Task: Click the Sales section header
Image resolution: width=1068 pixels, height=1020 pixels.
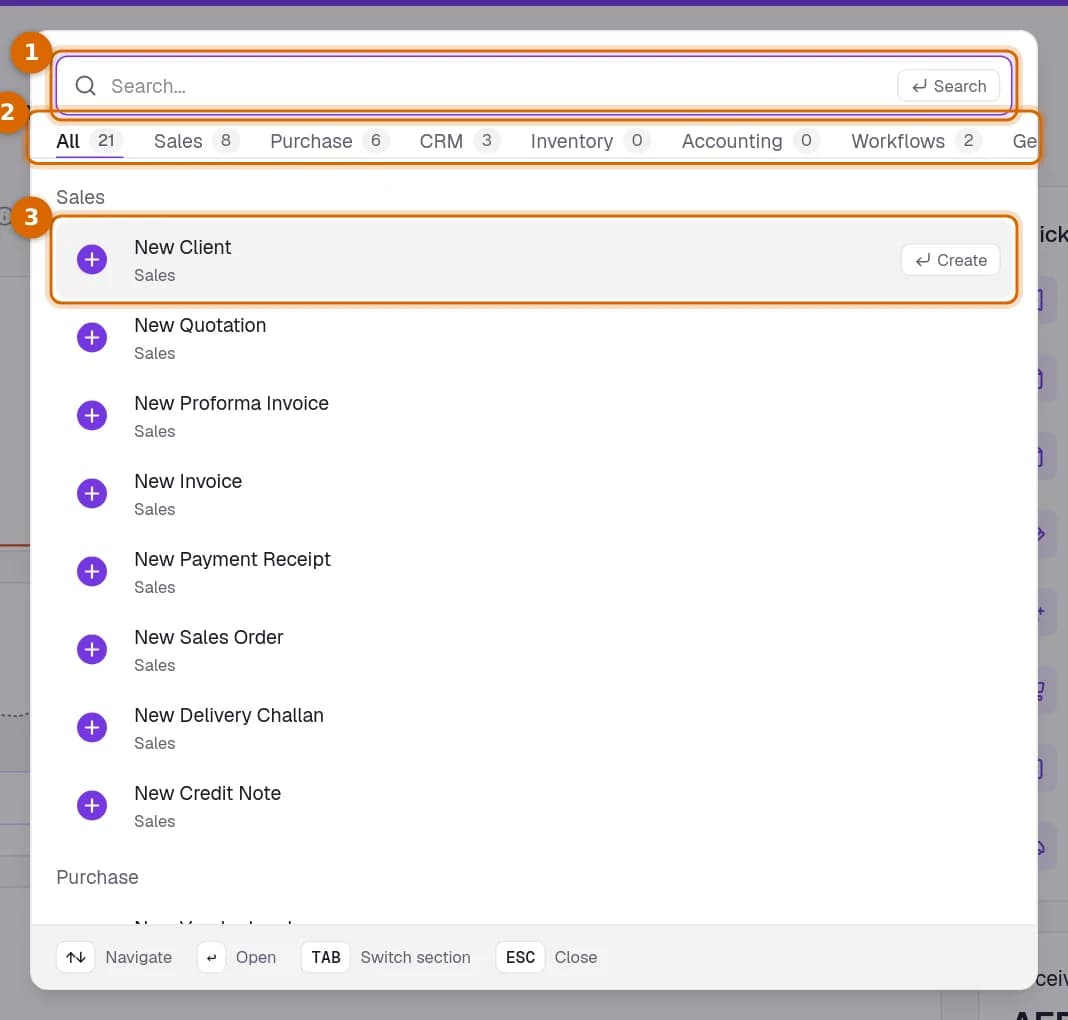Action: click(x=80, y=197)
